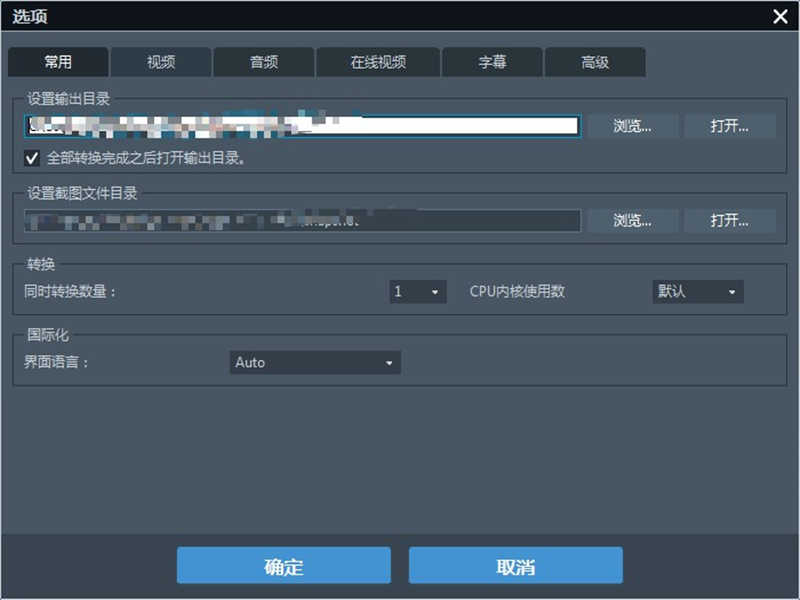Open the output directory with 打开

[730, 126]
